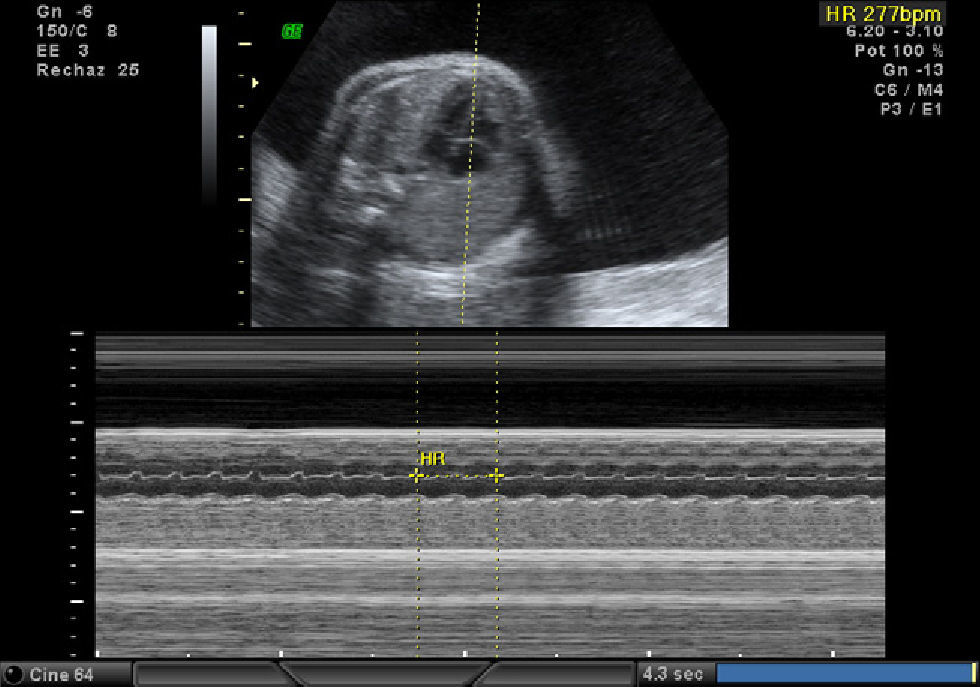Click the fetal heart chamber in the image
The height and width of the screenshot is (687, 980).
[455, 150]
